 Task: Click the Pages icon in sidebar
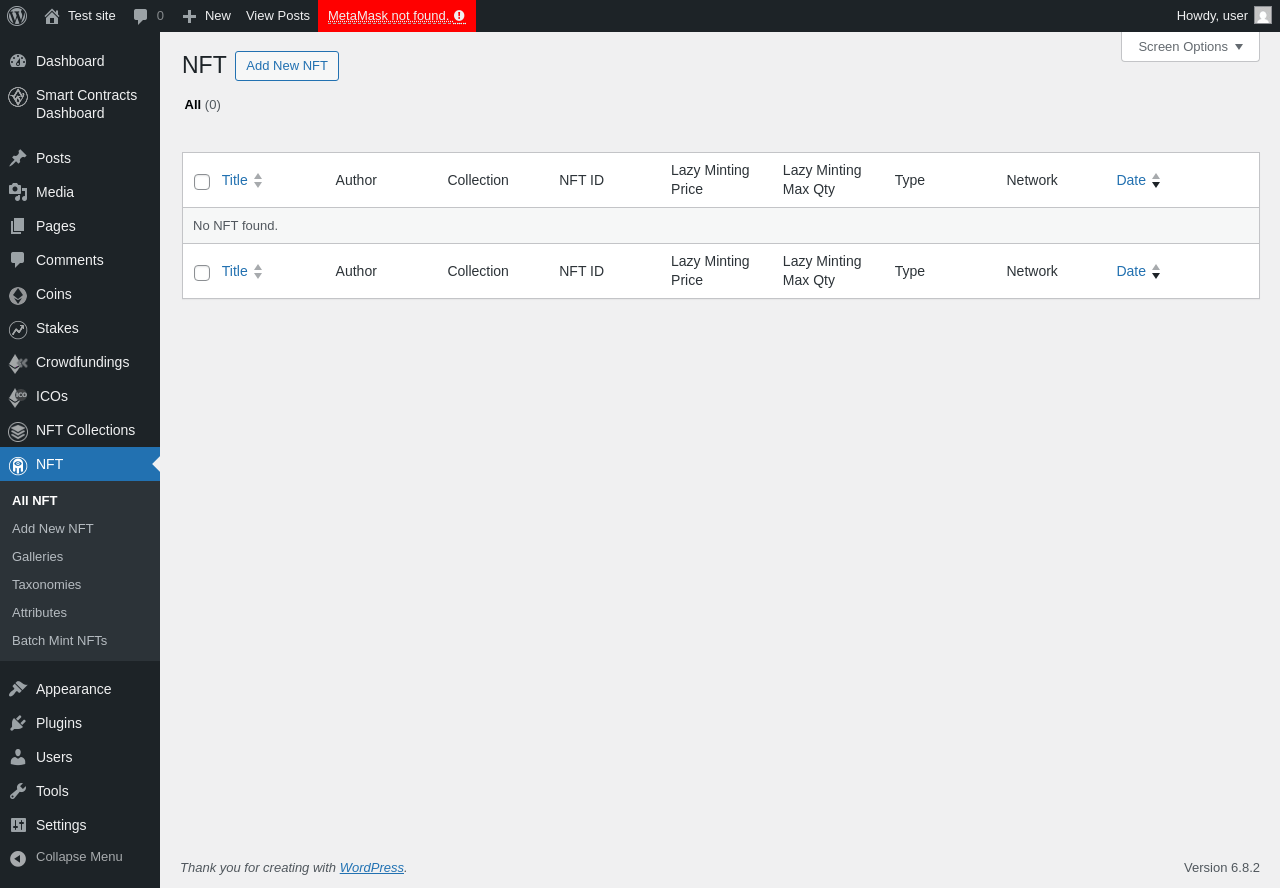click(18, 226)
